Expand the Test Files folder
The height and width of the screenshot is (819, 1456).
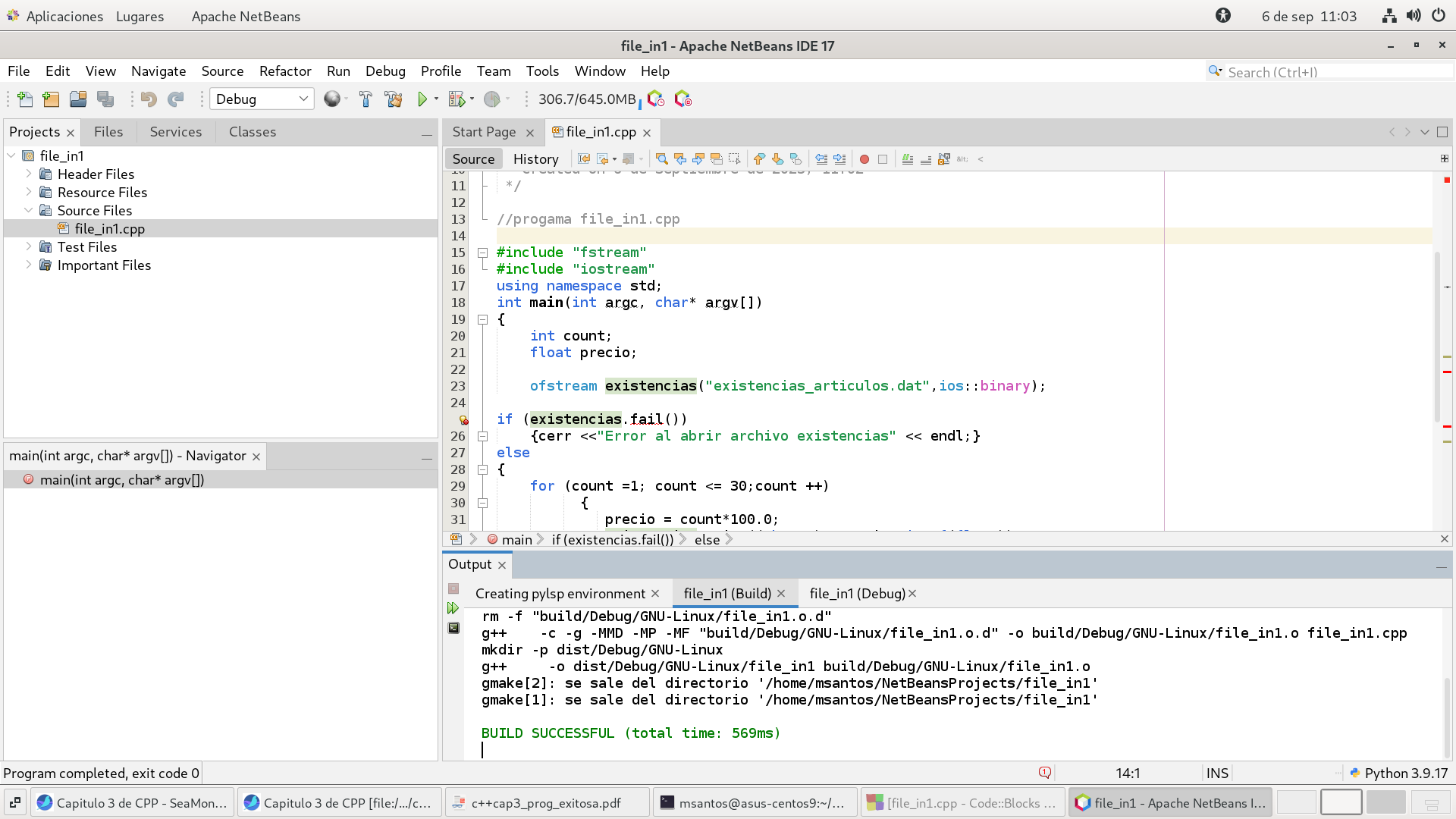tap(29, 246)
